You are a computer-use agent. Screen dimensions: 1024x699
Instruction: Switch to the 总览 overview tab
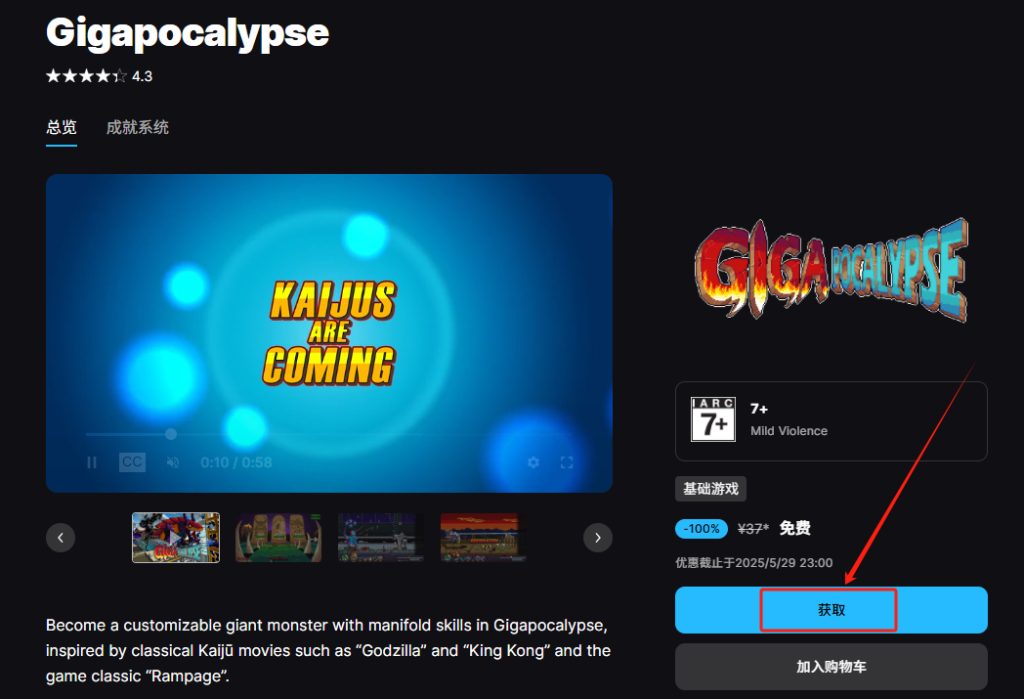[x=61, y=127]
